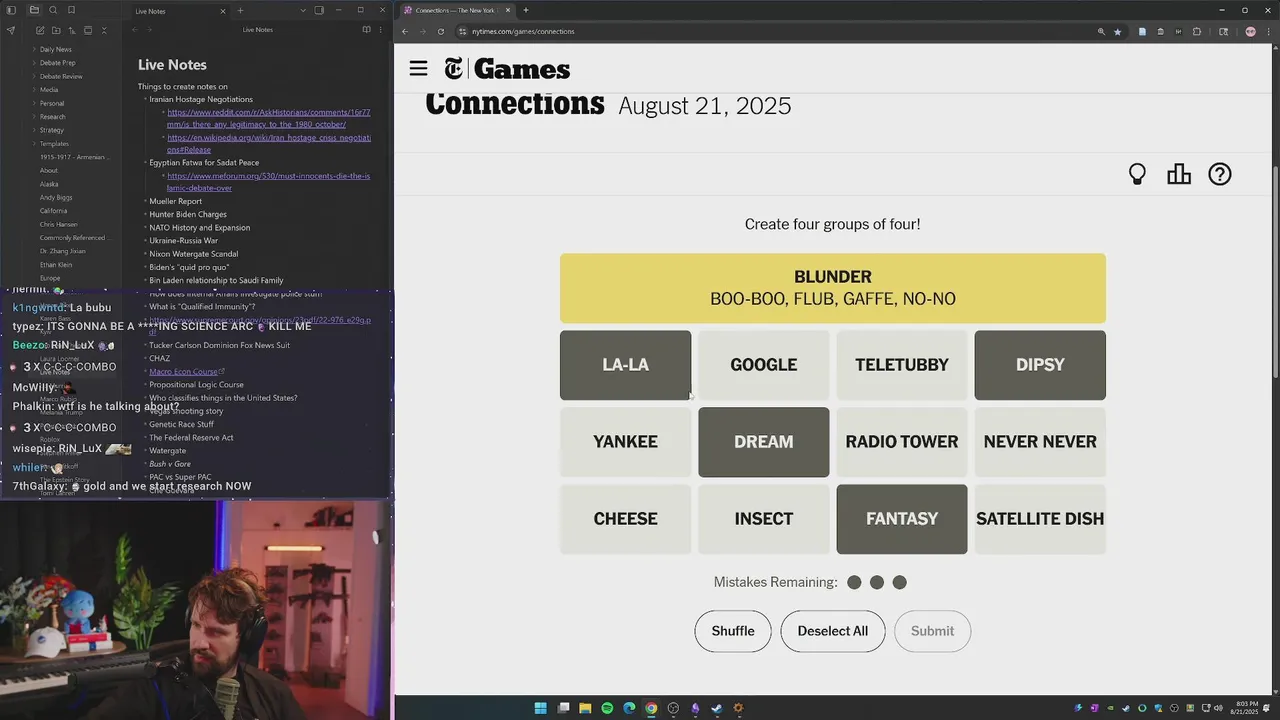Select the NEVER NEVER tile

(1040, 442)
